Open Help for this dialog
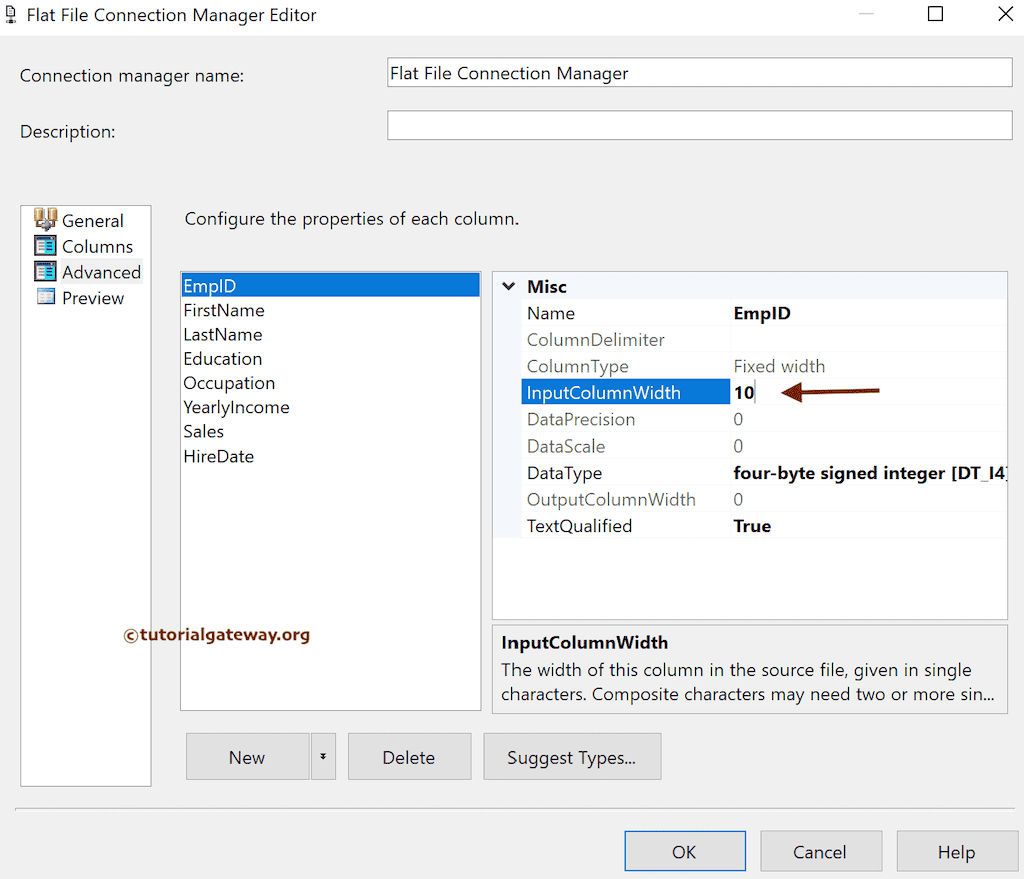The width and height of the screenshot is (1024, 879). 957,851
